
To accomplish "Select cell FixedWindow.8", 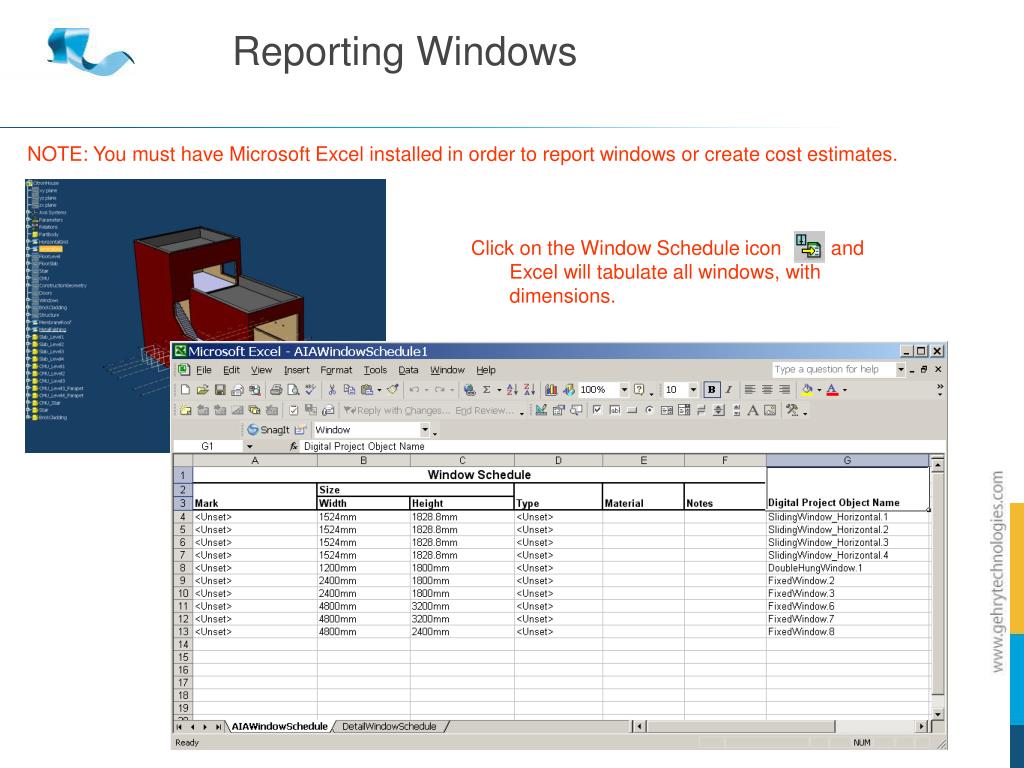I will pyautogui.click(x=847, y=632).
